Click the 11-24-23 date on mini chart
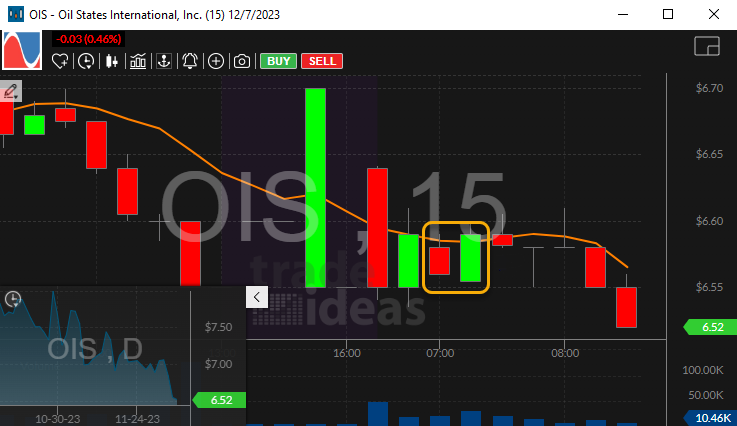Viewport: 737px width, 426px height. click(x=137, y=419)
